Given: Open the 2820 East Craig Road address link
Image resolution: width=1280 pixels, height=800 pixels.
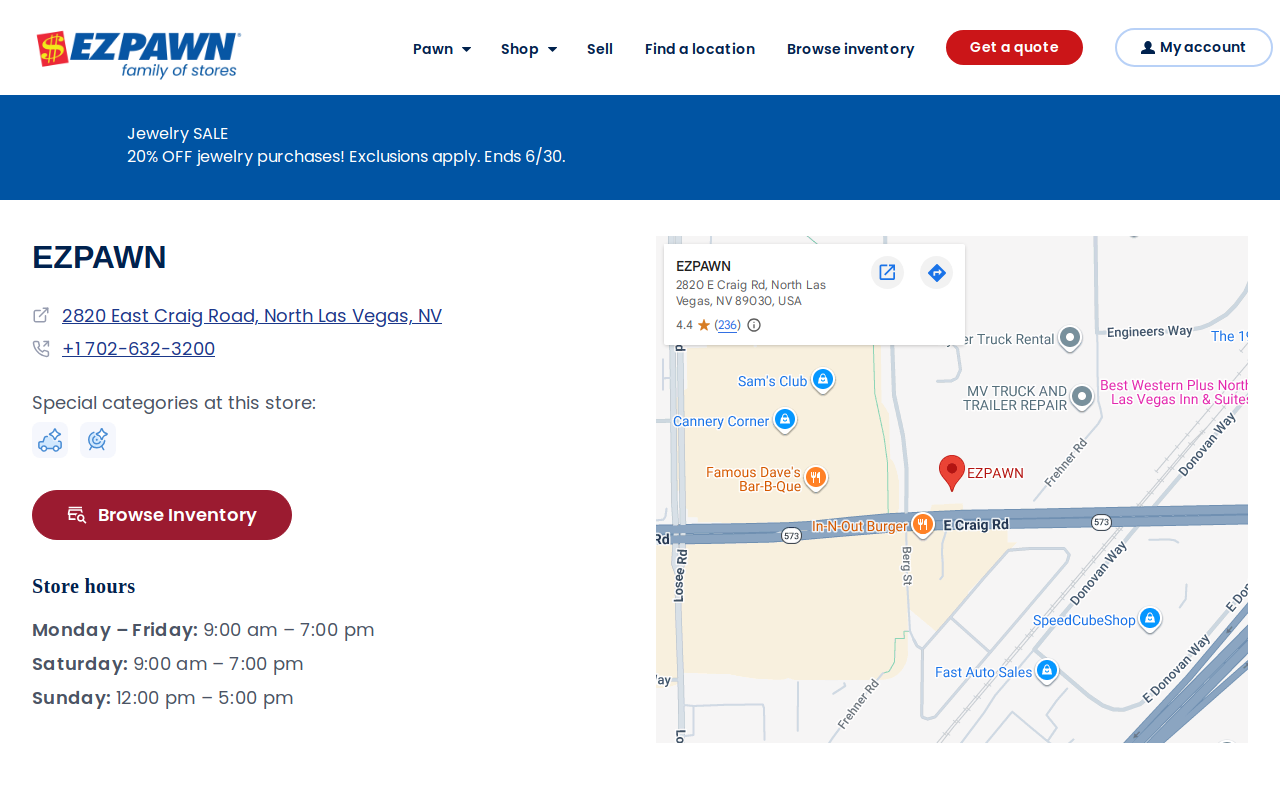Looking at the screenshot, I should (252, 316).
